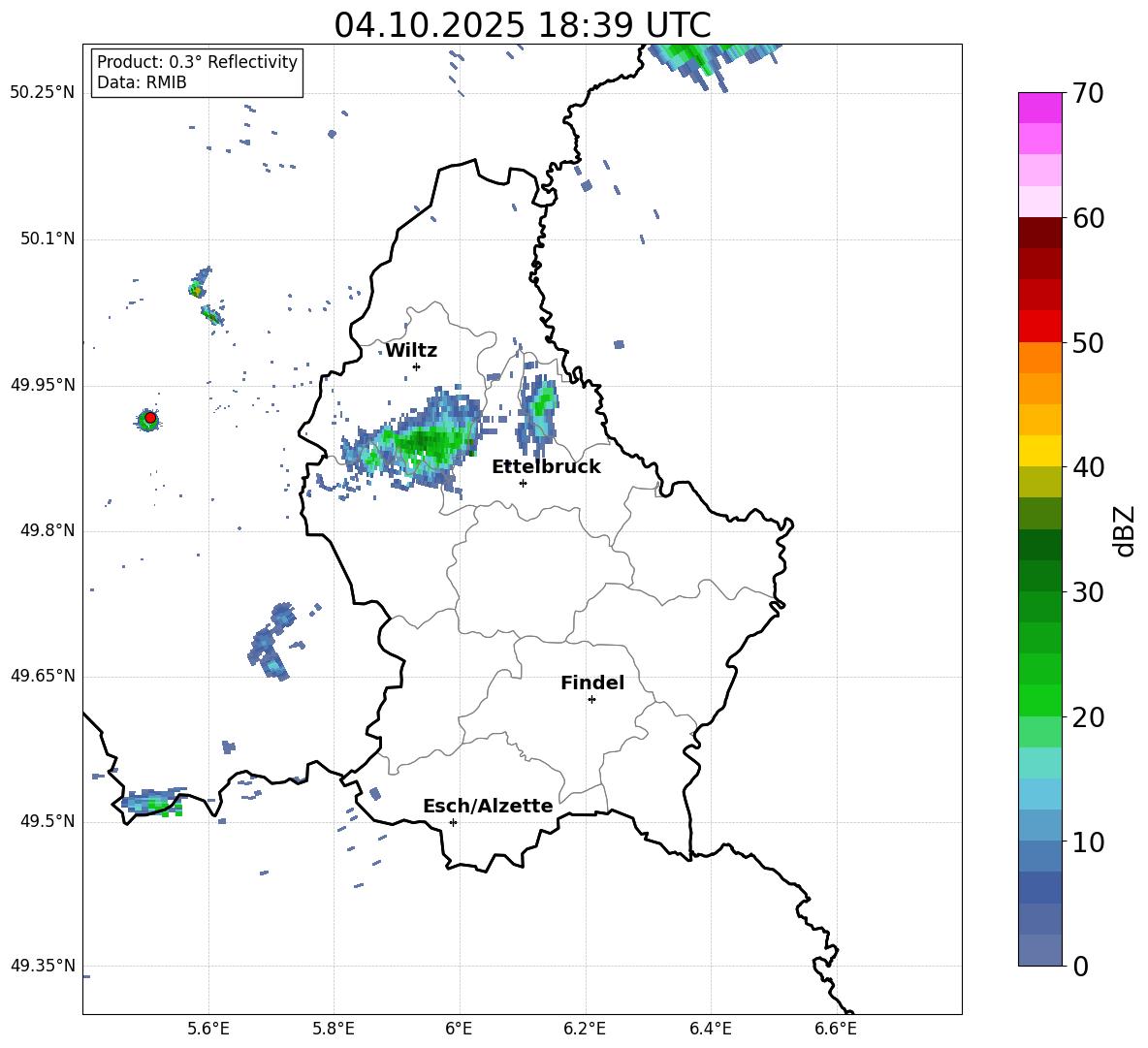Pick the yellow colorbar segment above 40
This screenshot has height=1048, width=1148.
[x=1040, y=450]
